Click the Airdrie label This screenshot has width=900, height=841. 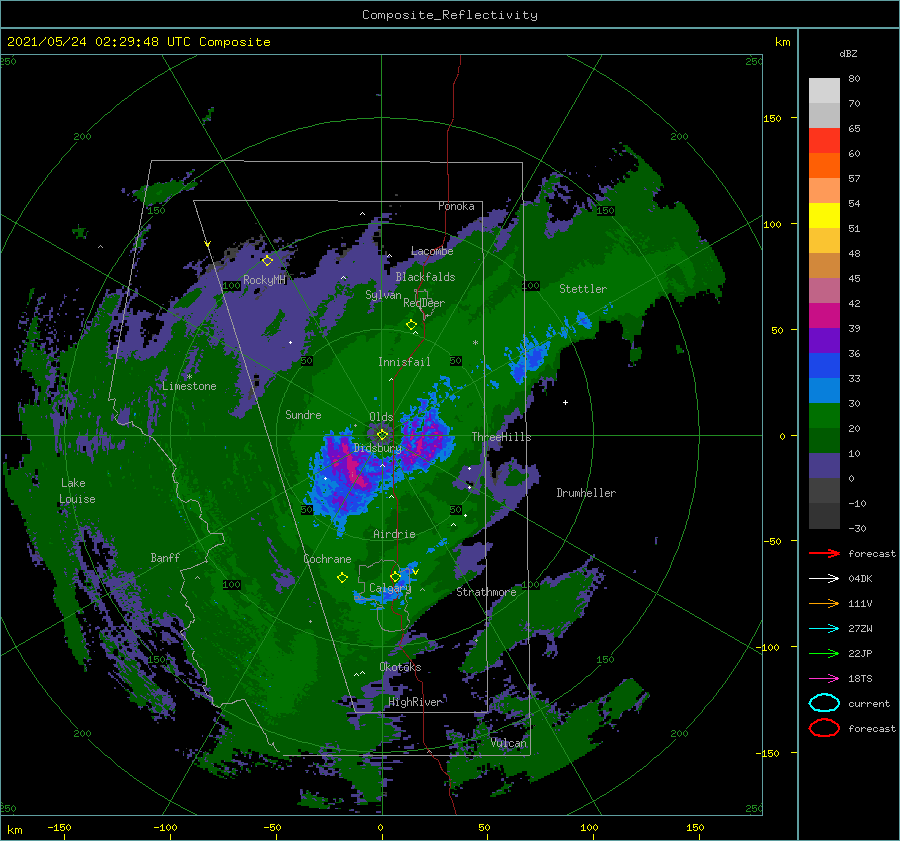coord(394,534)
